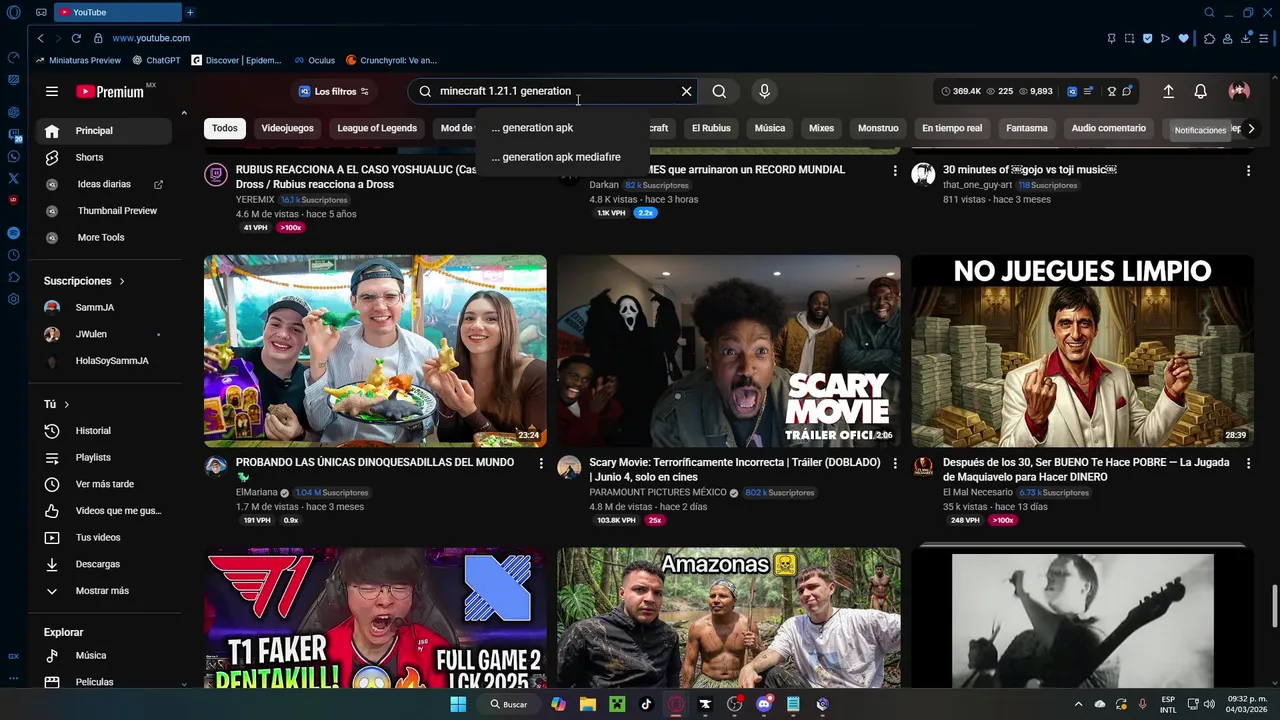Click the search magnifier button
Image resolution: width=1280 pixels, height=720 pixels.
coord(719,91)
